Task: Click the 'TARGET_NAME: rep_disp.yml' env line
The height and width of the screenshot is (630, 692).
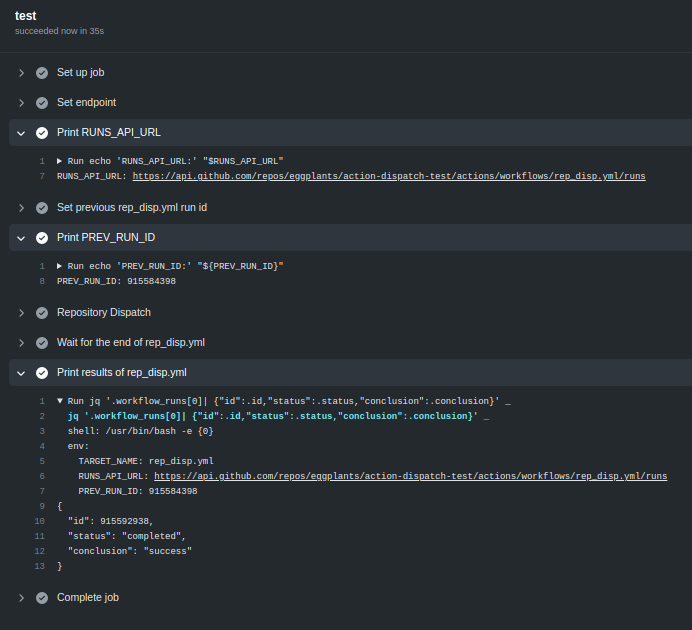Action: 146,461
